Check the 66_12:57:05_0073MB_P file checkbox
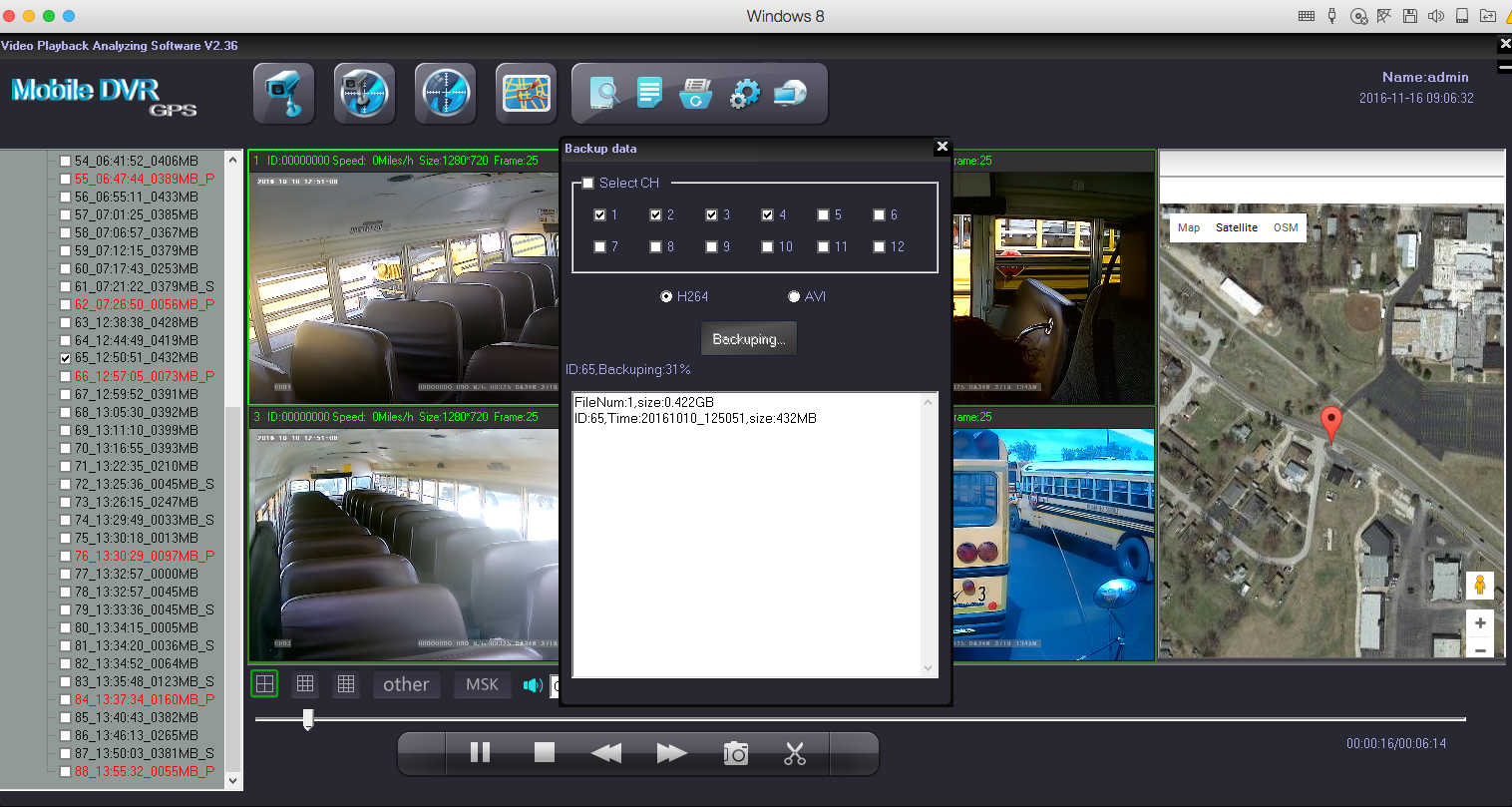1512x807 pixels. click(x=65, y=376)
